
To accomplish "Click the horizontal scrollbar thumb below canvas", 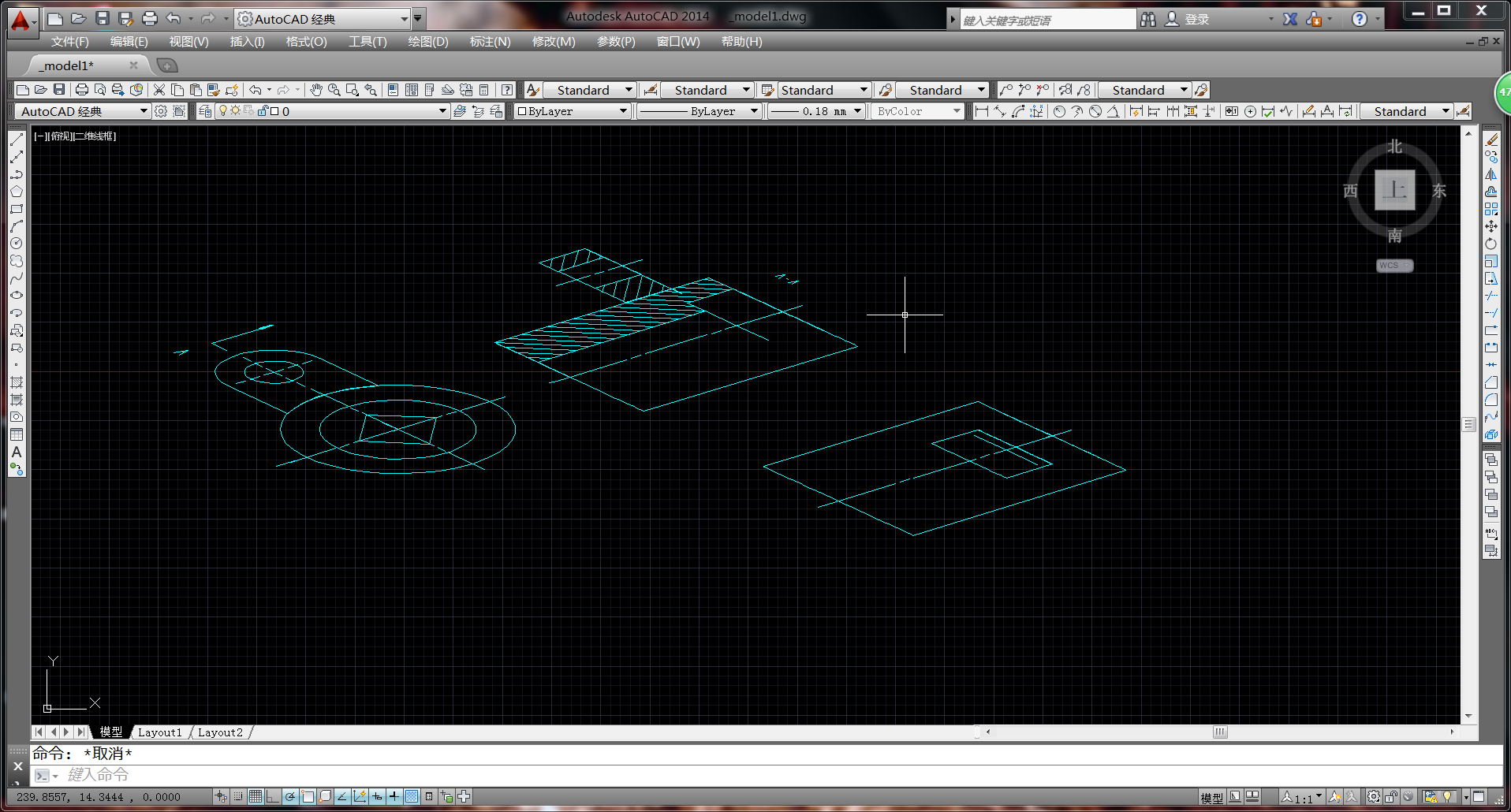I will coord(1220,732).
